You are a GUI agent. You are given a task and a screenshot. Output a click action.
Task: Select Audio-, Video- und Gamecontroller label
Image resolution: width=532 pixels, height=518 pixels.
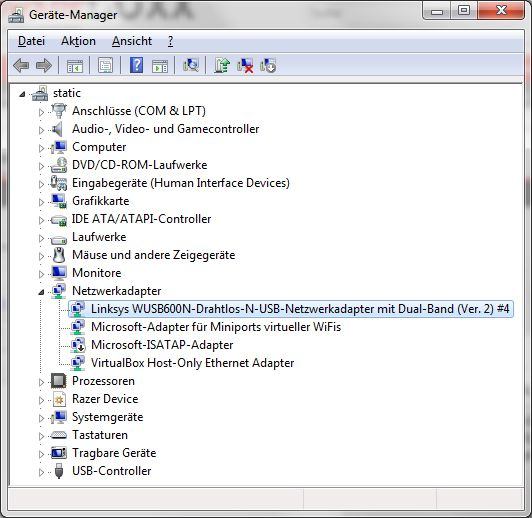(x=166, y=129)
